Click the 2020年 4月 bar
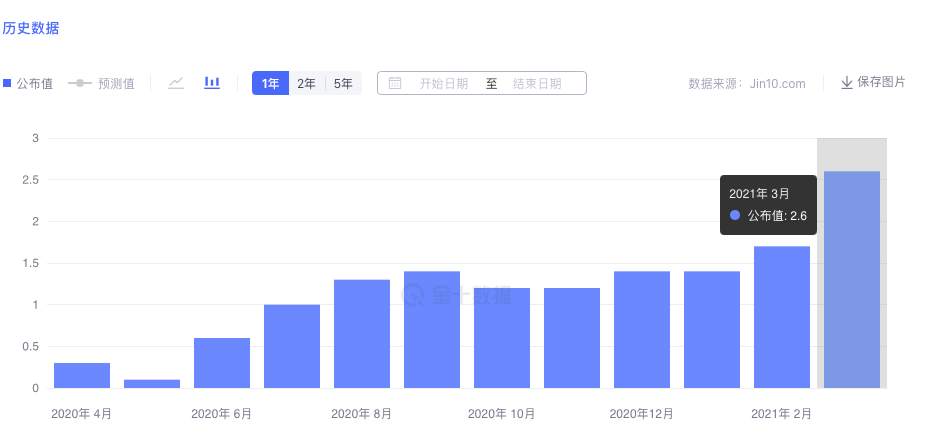Screen dimensions: 925x439 pyautogui.click(x=82, y=375)
